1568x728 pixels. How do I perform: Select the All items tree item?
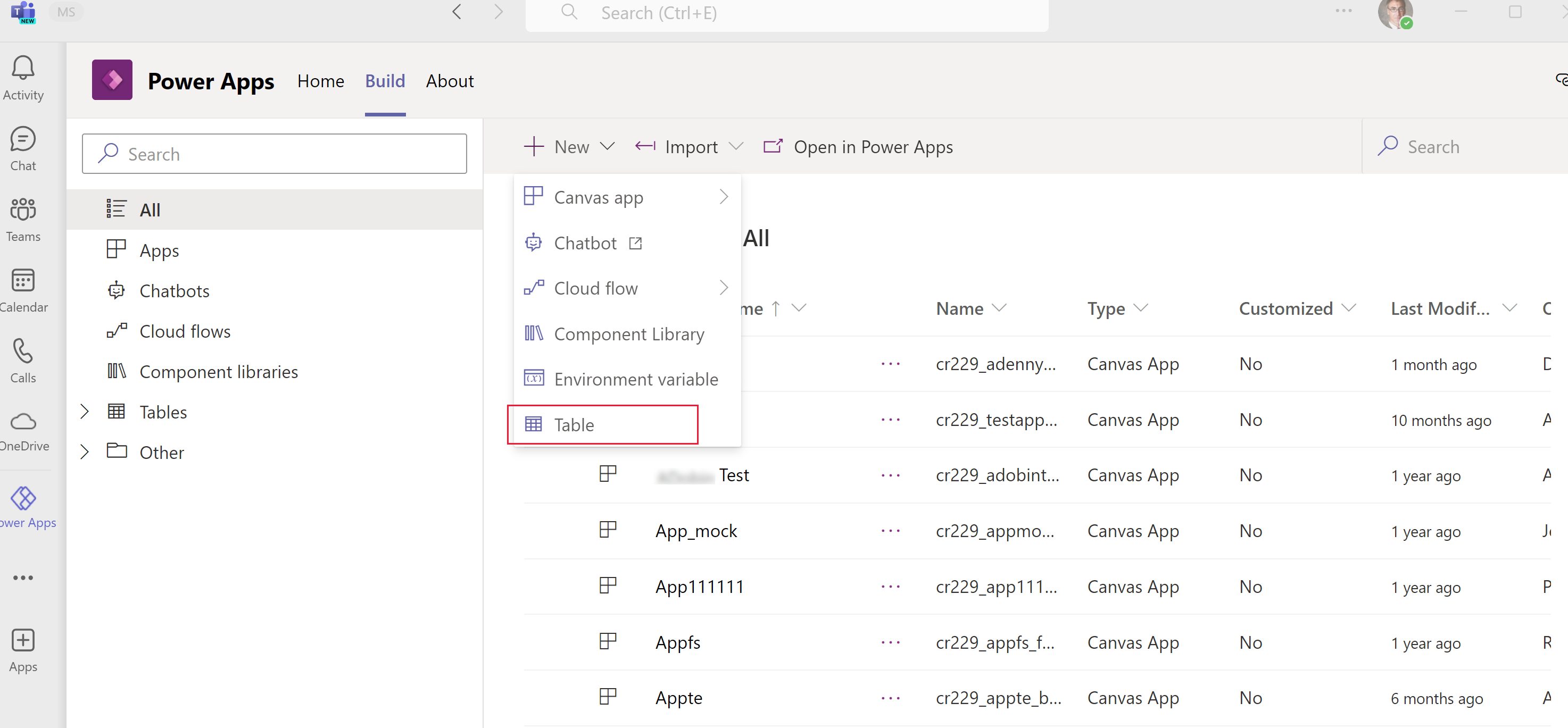(278, 209)
